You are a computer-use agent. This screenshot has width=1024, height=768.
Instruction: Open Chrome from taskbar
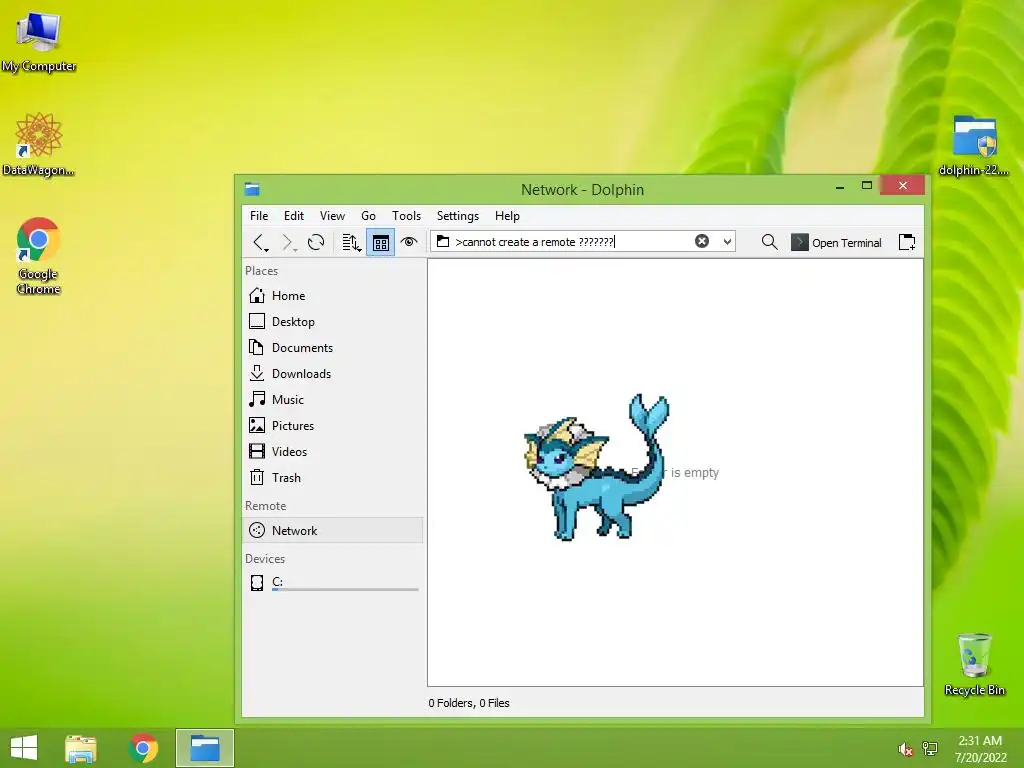144,748
